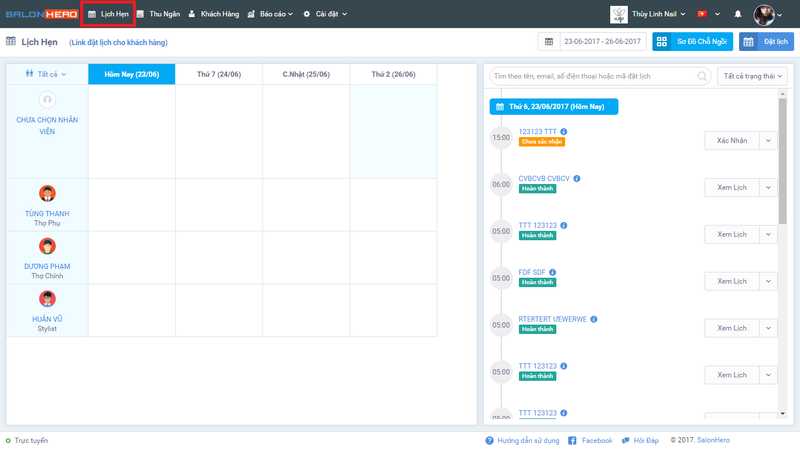
Task: Click the info icon beside CVBCVB CVBCV
Action: click(577, 179)
